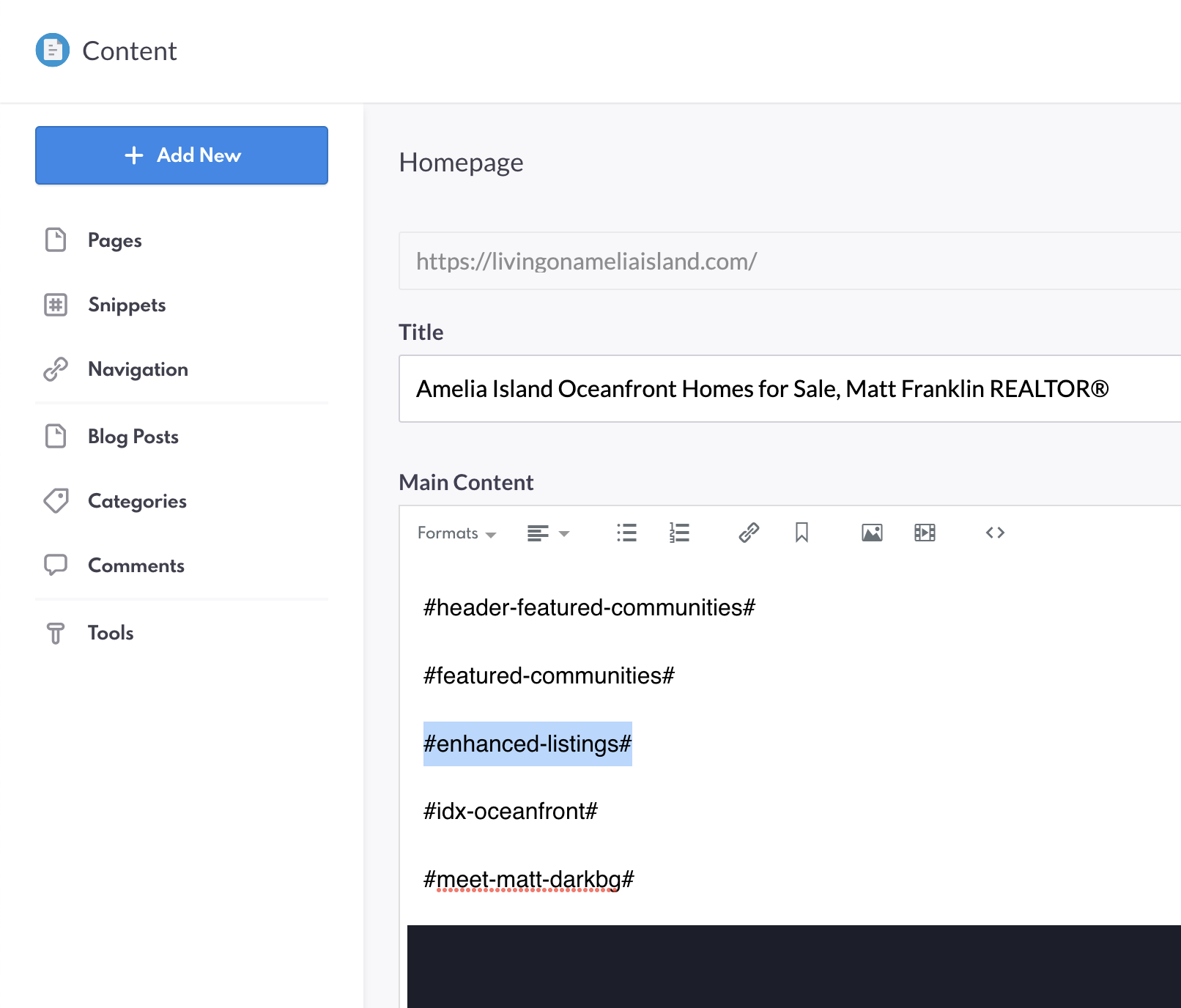This screenshot has height=1008, width=1181.
Task: Click the Snippets hash icon
Action: coord(56,304)
